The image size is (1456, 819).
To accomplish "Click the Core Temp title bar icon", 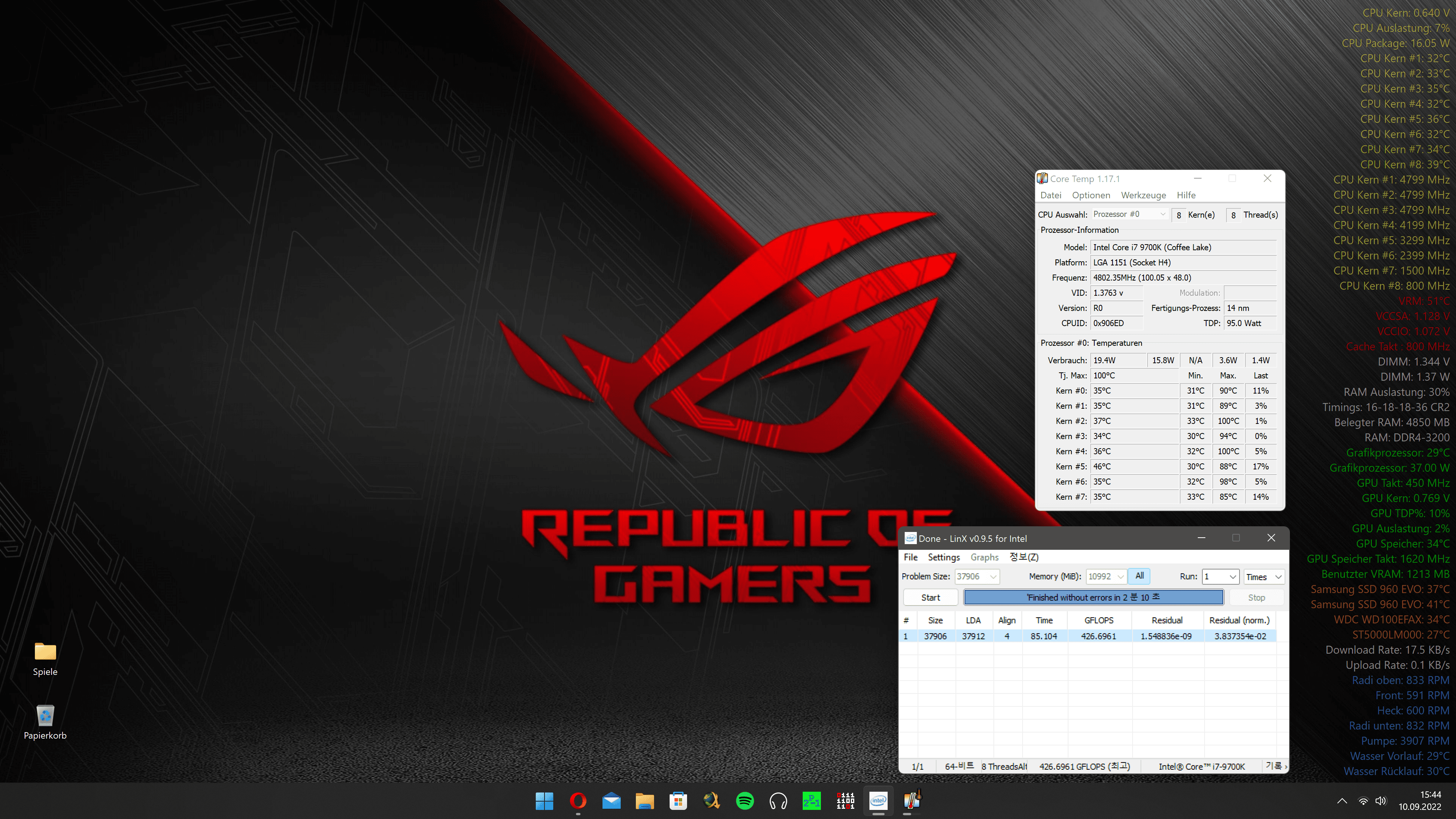I will click(x=1043, y=179).
